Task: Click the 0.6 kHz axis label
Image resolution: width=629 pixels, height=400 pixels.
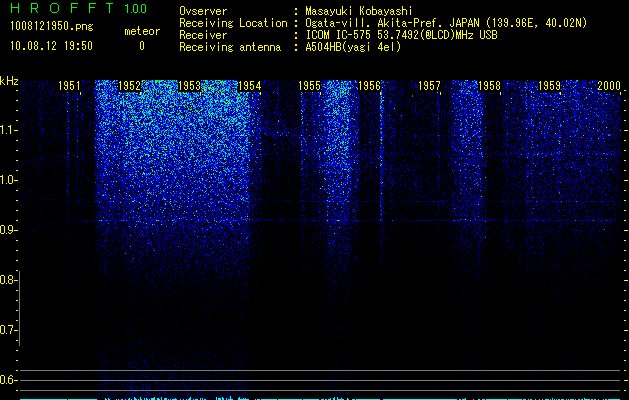Action: [7, 380]
